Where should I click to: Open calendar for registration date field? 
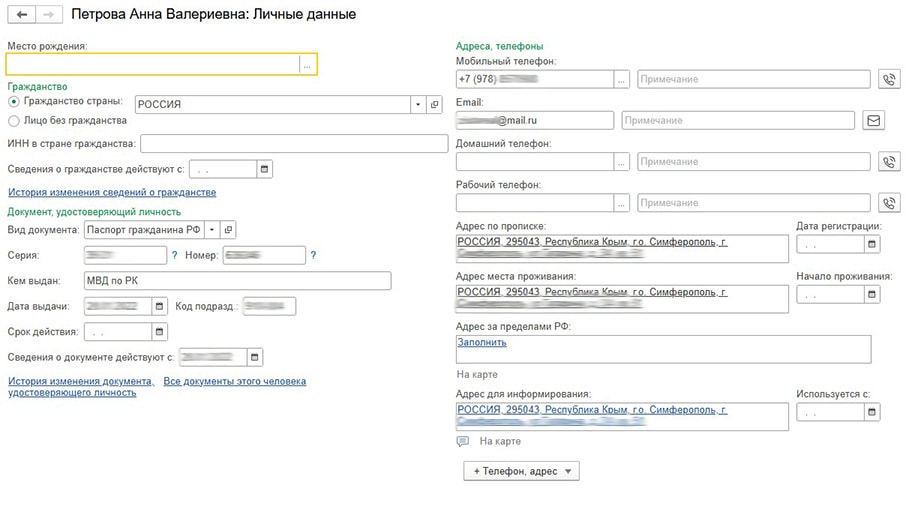(x=873, y=244)
